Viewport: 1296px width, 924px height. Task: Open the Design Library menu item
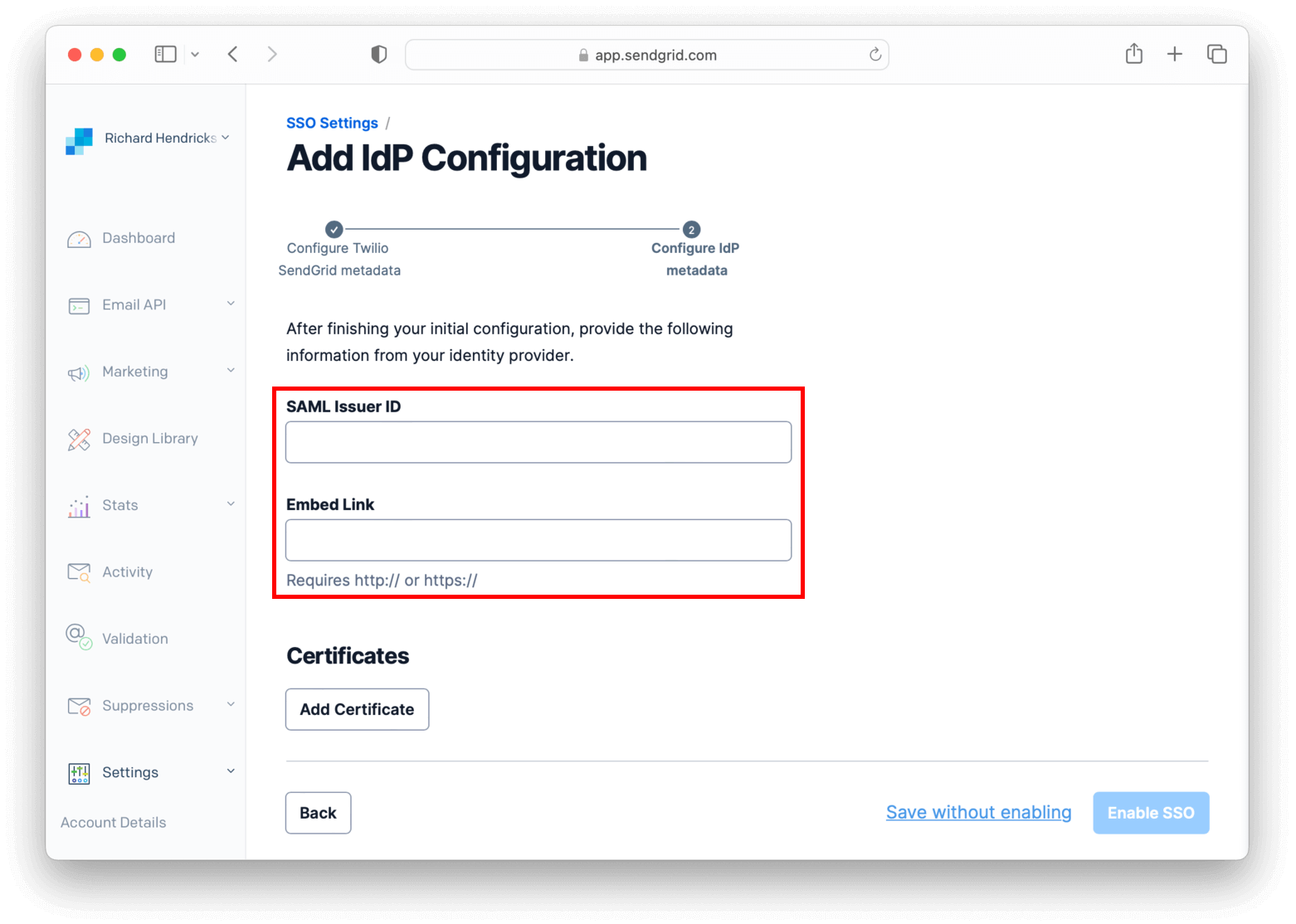pos(150,439)
